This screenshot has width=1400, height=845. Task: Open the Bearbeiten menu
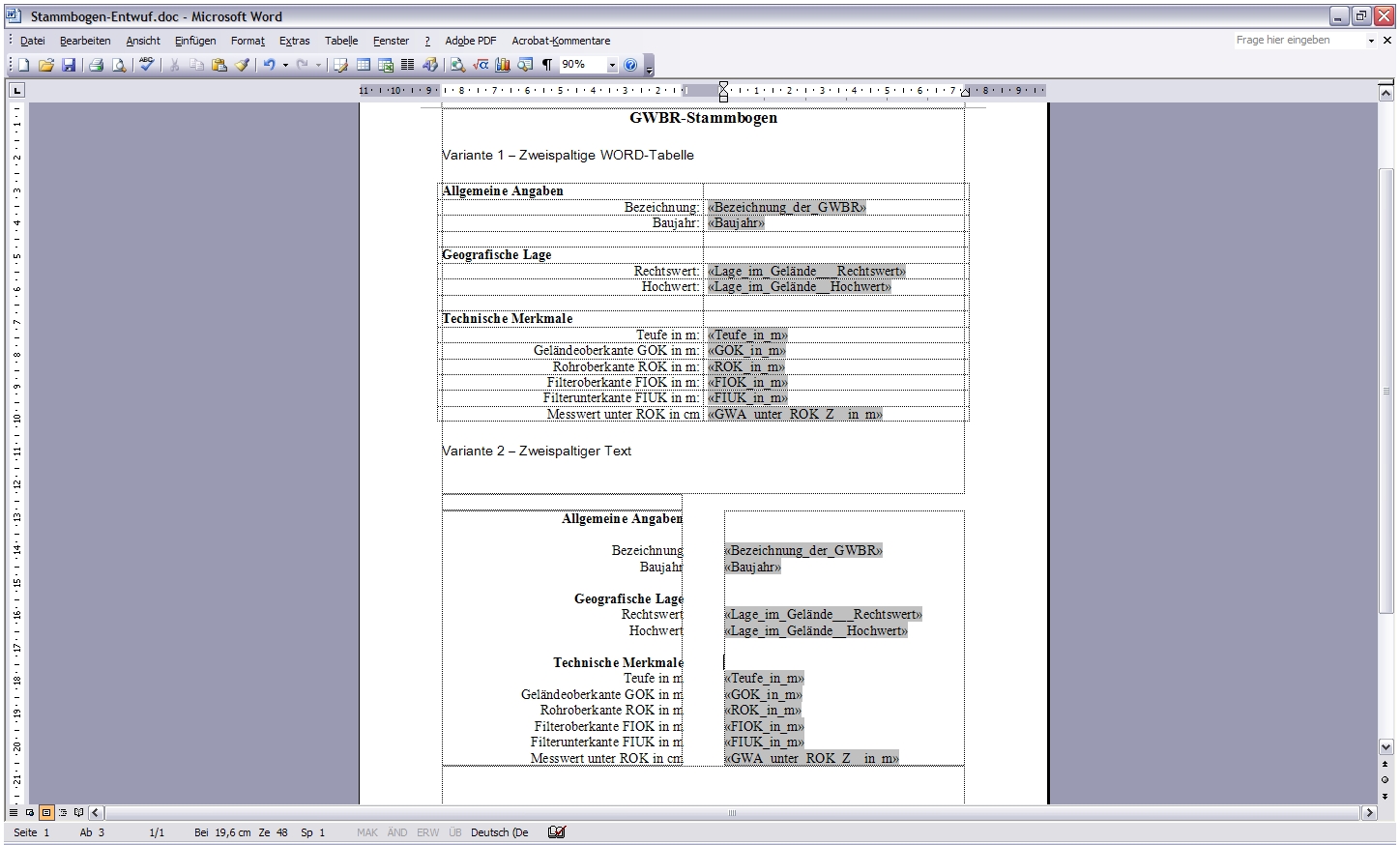point(85,41)
